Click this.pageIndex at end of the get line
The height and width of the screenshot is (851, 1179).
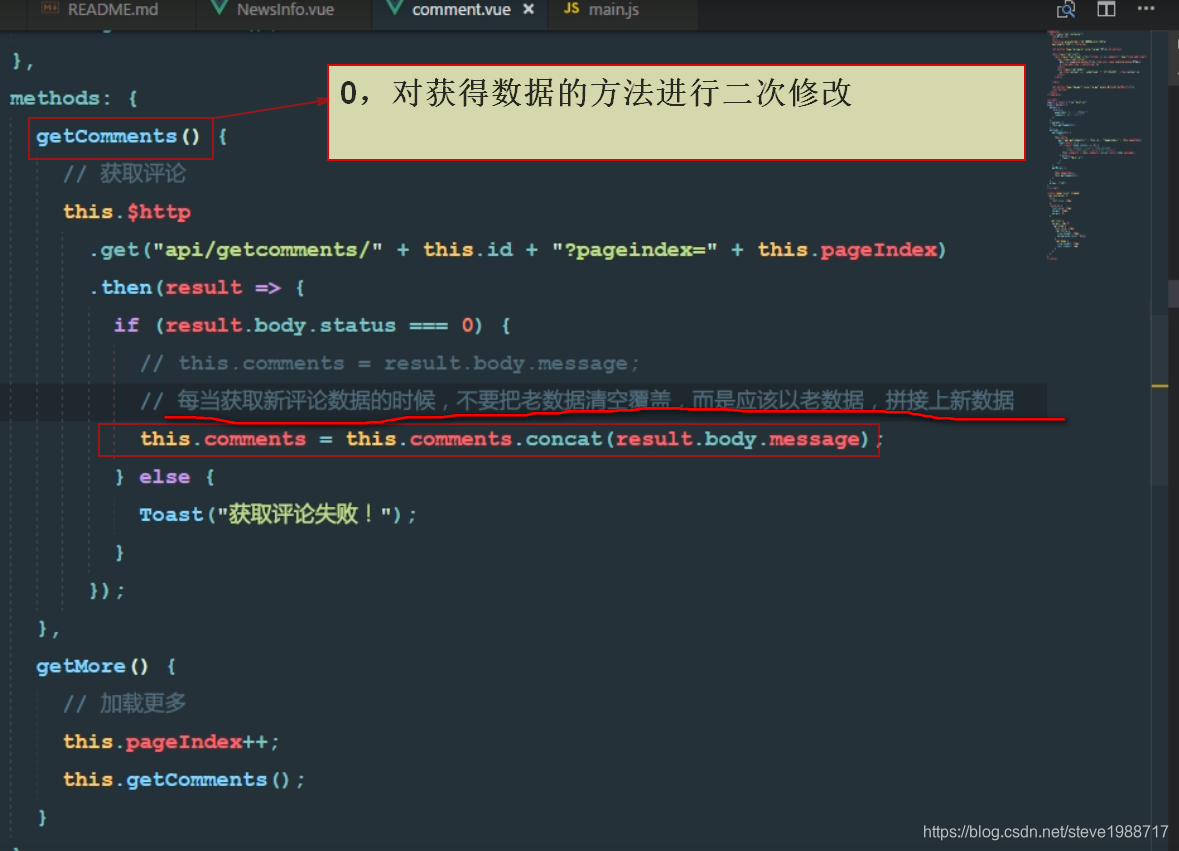pyautogui.click(x=848, y=250)
